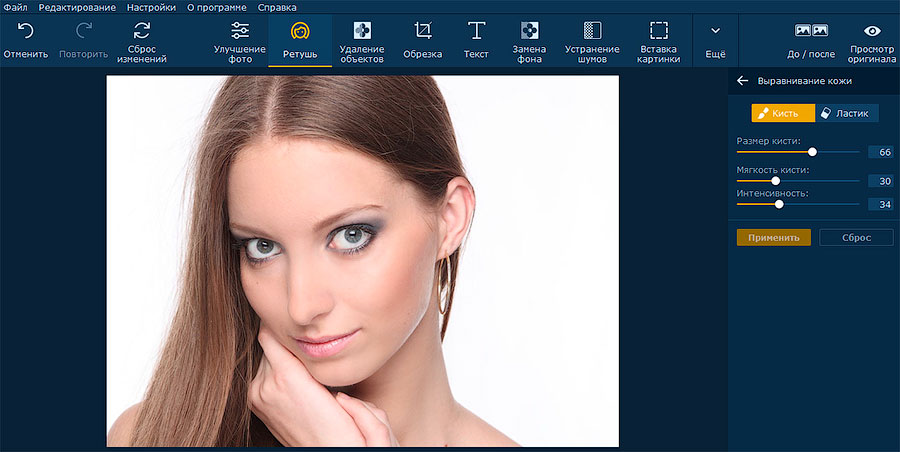Viewport: 900px width, 452px height.
Task: Open the Улучшение фото tool
Action: (x=240, y=41)
